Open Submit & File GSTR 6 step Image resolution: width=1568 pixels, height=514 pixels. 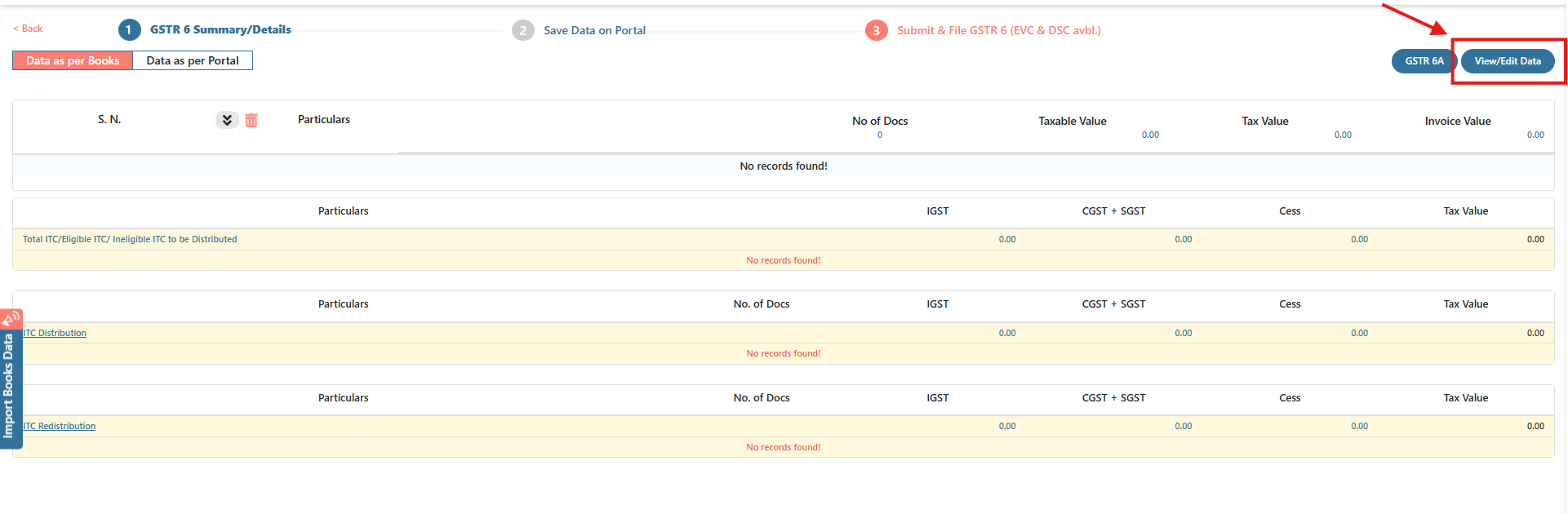pos(998,31)
